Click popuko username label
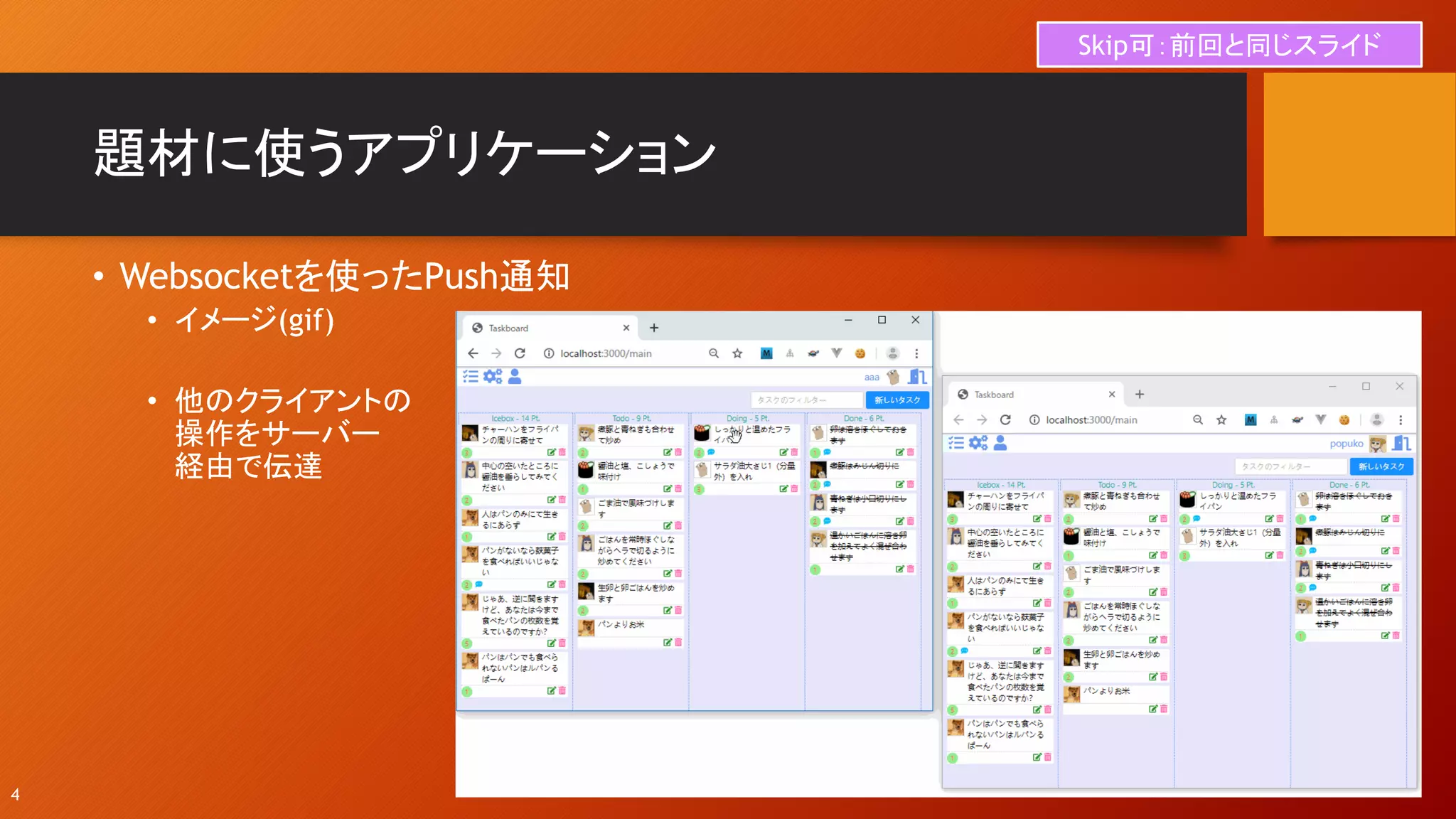 tap(1347, 444)
